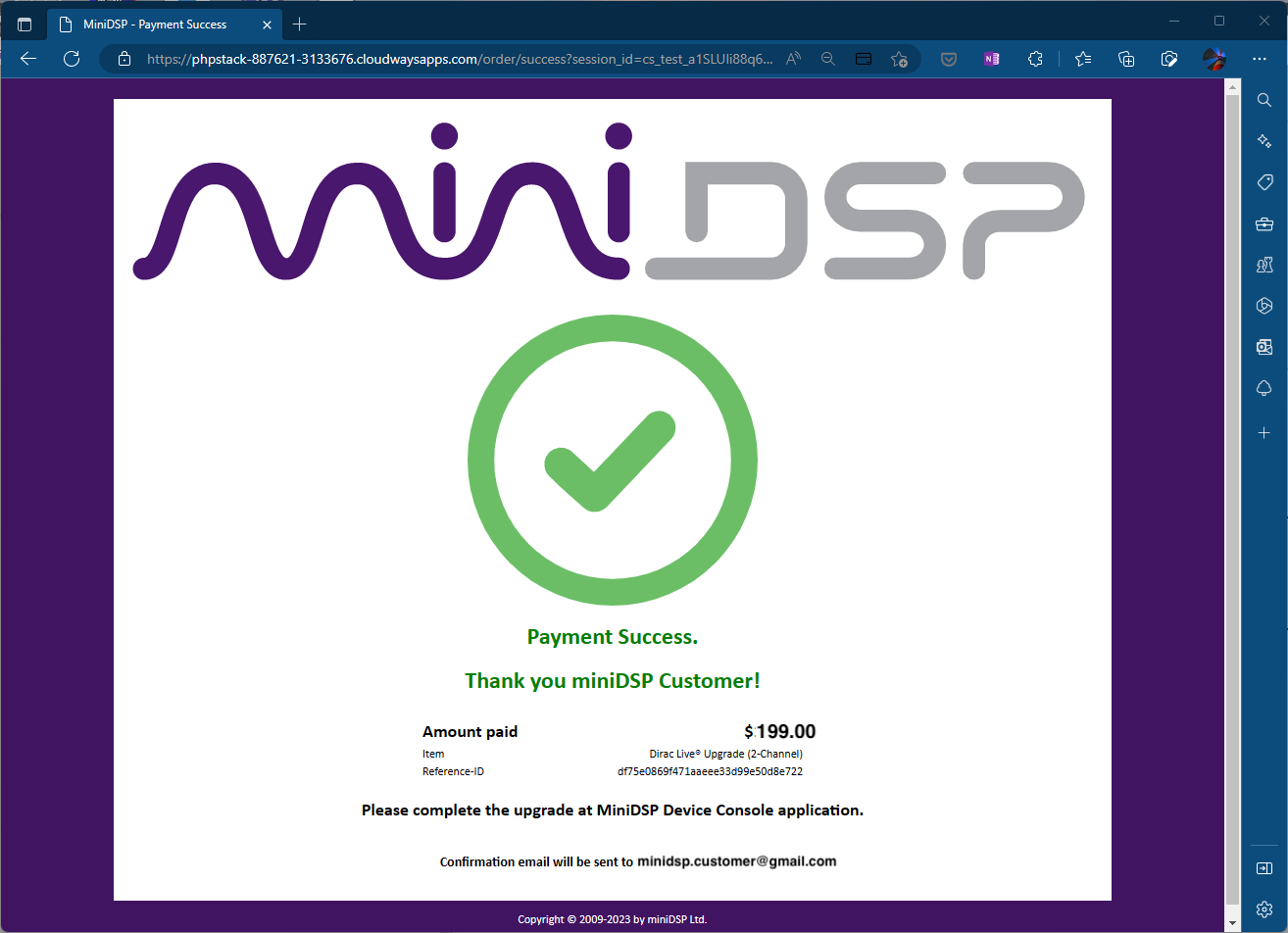Open a new tab
1288x933 pixels.
[300, 24]
